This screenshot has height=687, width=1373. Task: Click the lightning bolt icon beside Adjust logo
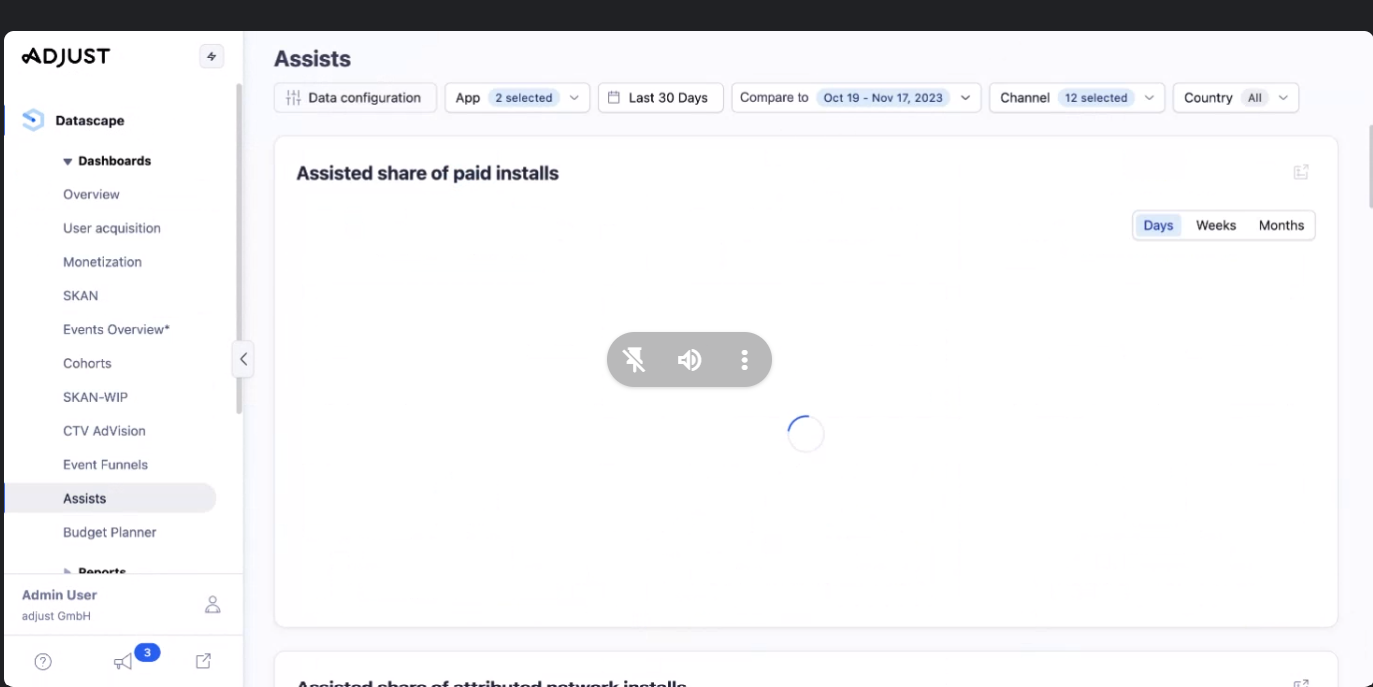click(x=211, y=57)
